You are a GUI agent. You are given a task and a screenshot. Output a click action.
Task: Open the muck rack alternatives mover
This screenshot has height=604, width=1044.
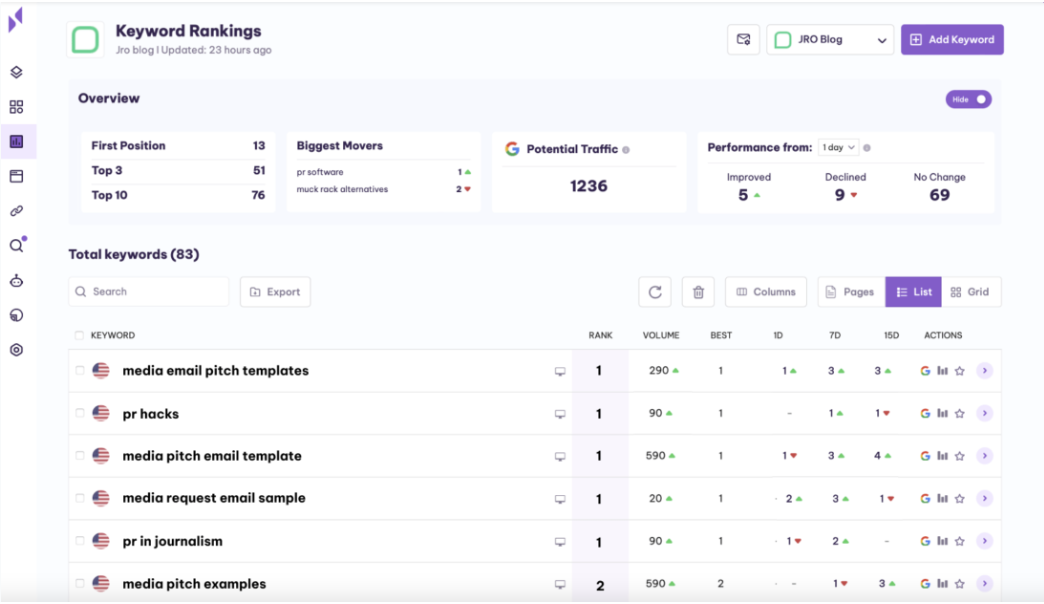342,189
